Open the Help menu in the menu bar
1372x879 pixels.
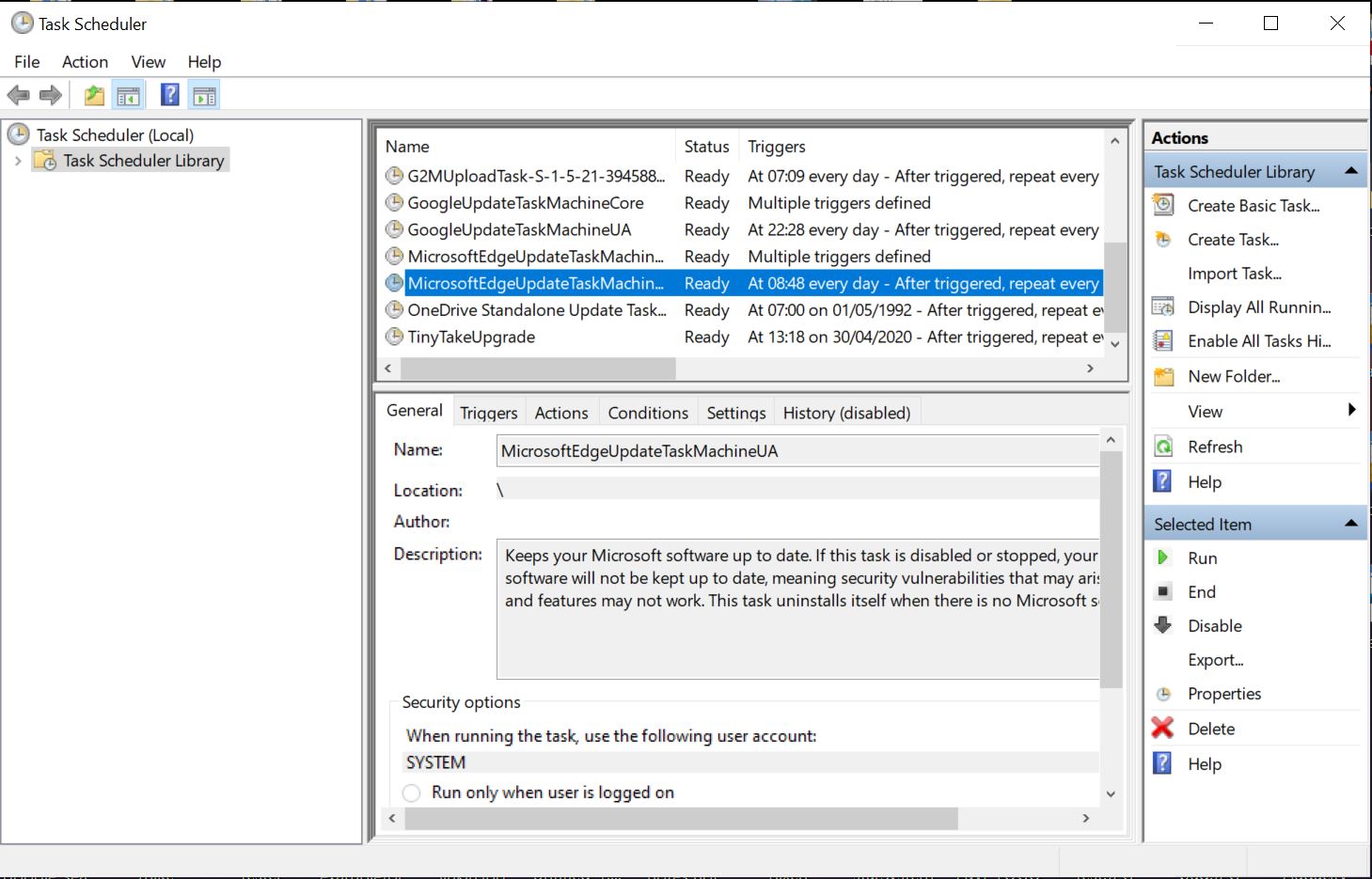click(204, 62)
